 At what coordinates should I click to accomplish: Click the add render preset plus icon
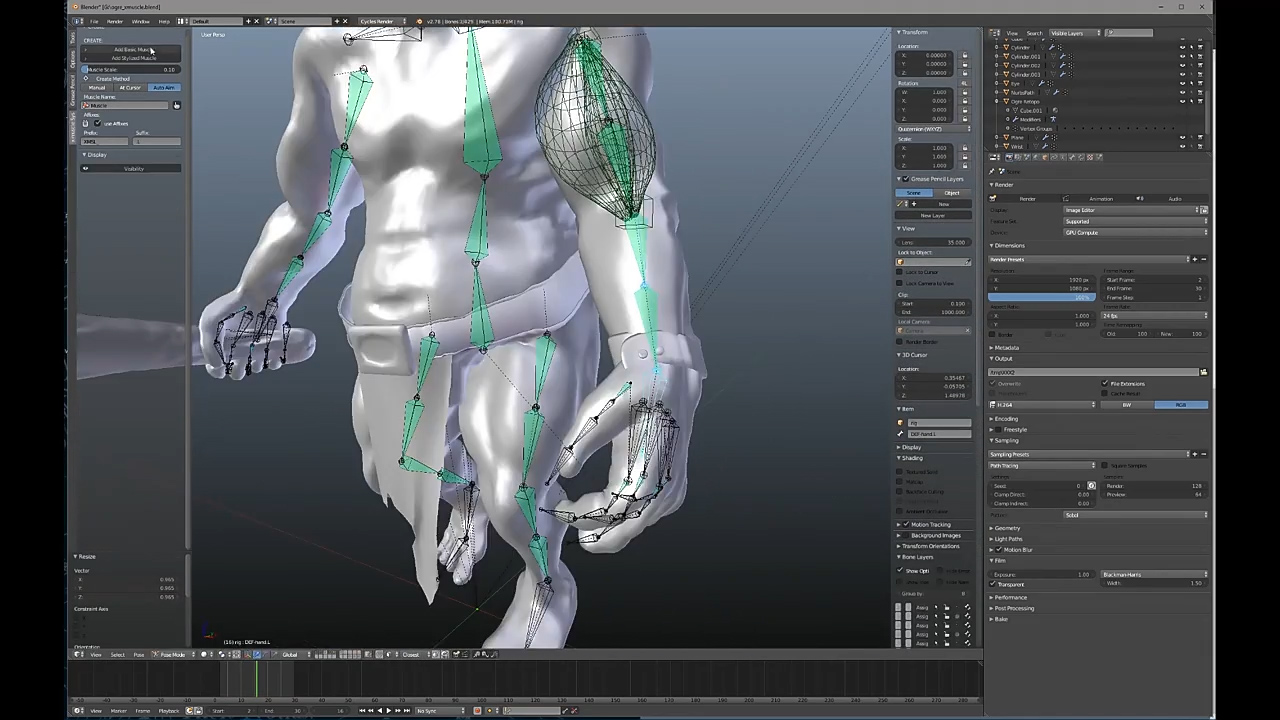1194,259
